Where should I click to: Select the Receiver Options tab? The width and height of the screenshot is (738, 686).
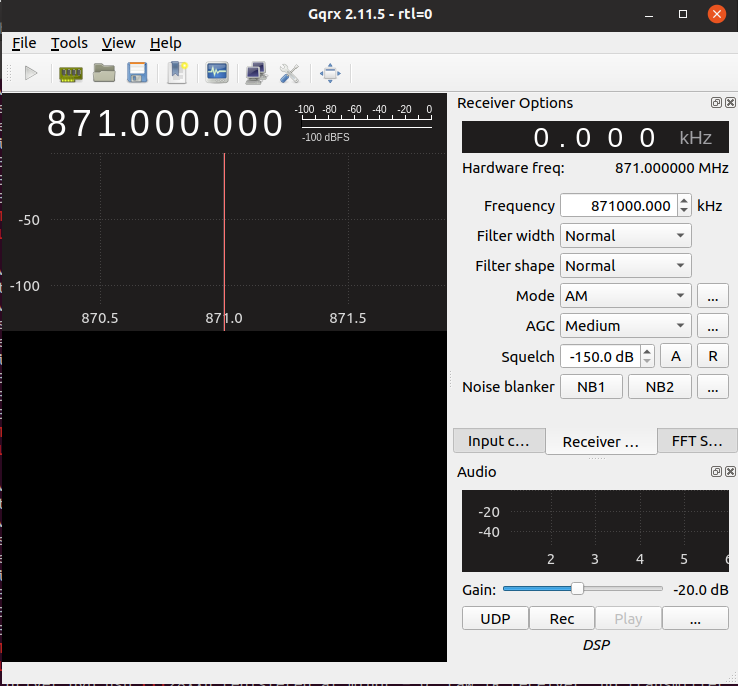[601, 442]
